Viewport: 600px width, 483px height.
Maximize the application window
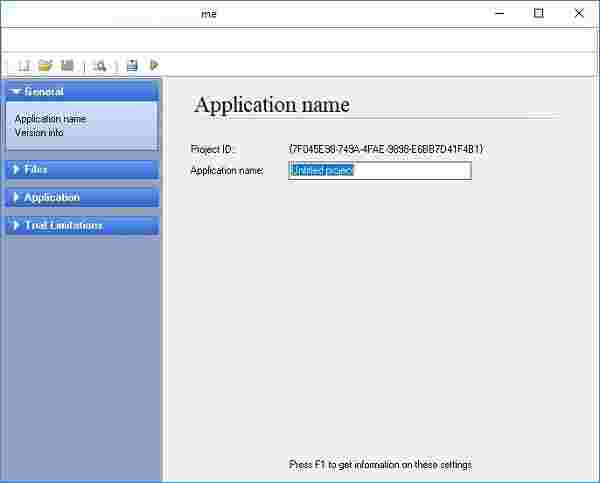pos(539,13)
